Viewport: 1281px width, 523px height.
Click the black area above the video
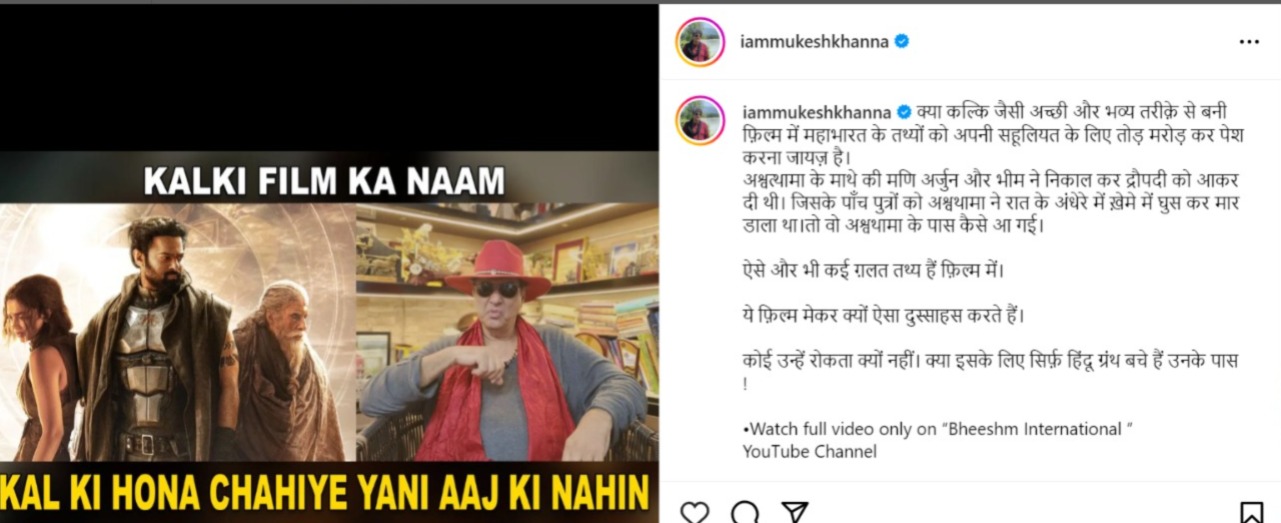328,77
